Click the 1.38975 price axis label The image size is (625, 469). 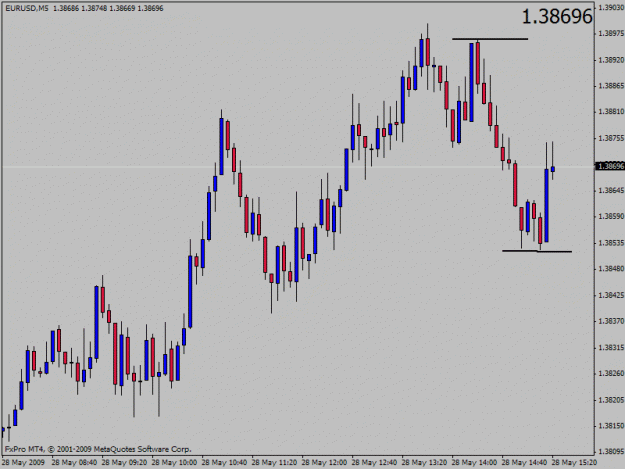[x=611, y=33]
